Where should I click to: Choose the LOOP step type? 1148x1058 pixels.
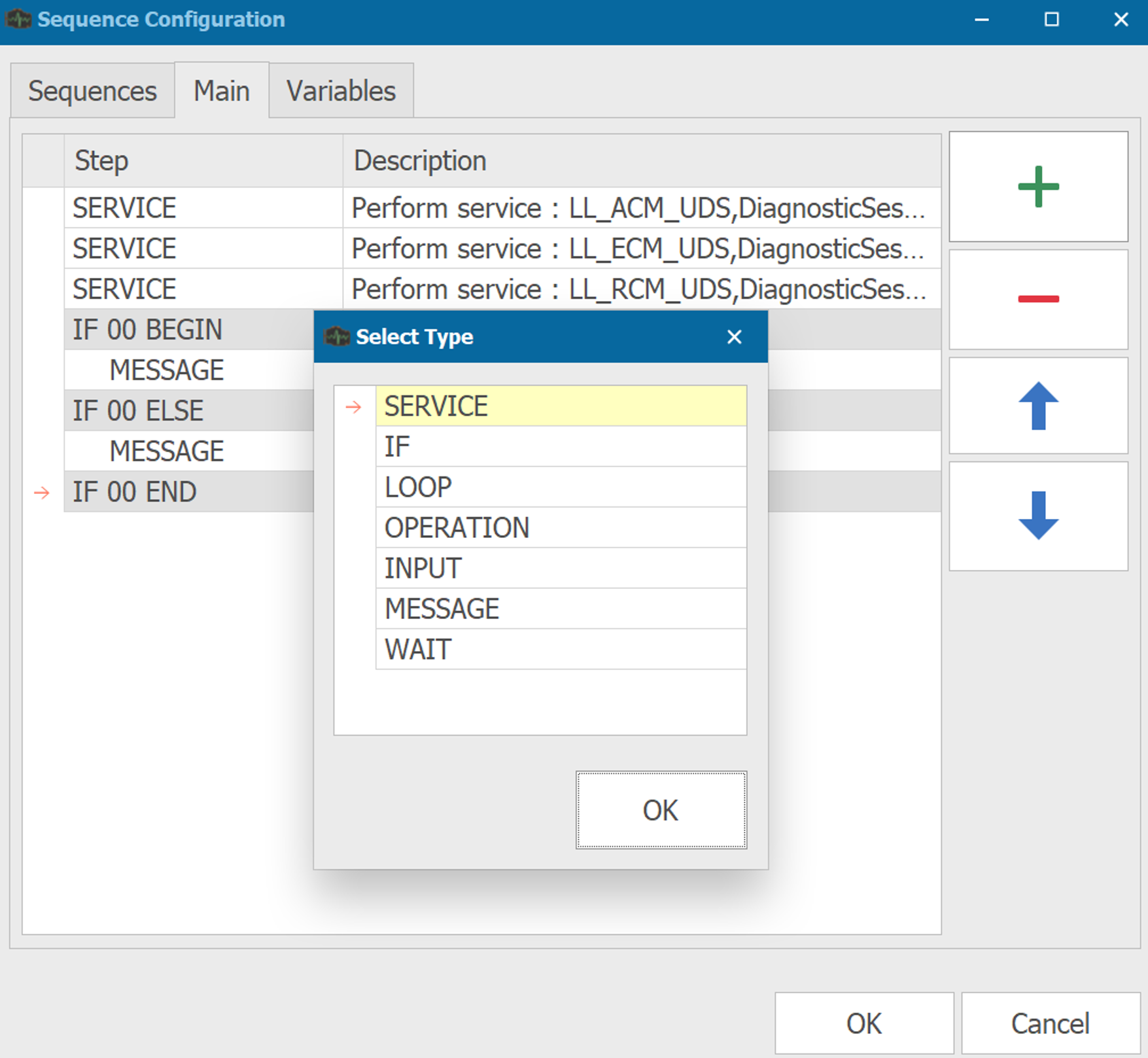click(561, 487)
